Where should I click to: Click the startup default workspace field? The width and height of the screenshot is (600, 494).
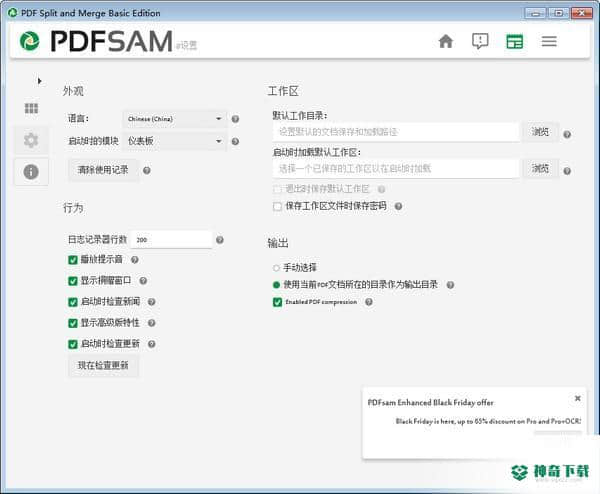396,168
